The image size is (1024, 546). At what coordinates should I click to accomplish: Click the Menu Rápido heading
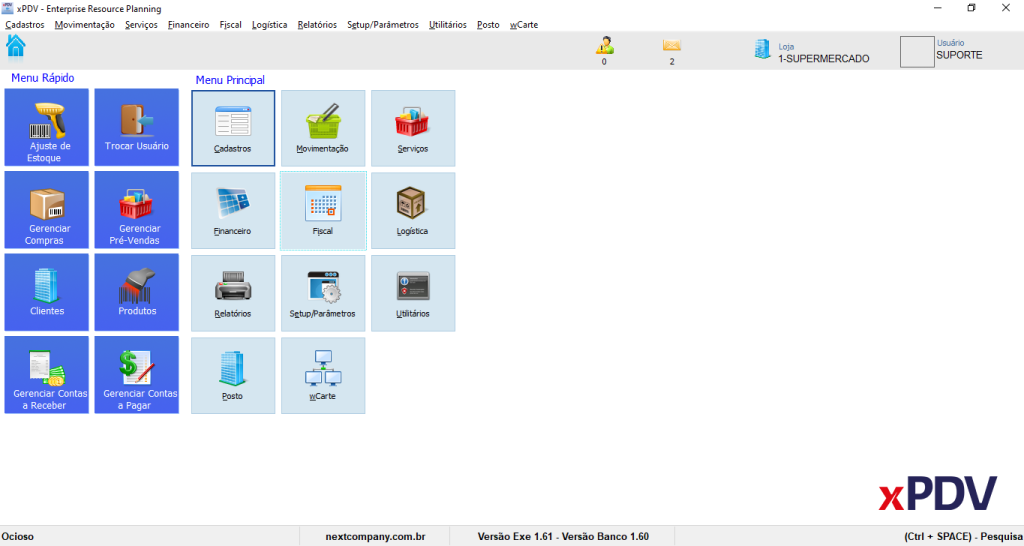[42, 78]
